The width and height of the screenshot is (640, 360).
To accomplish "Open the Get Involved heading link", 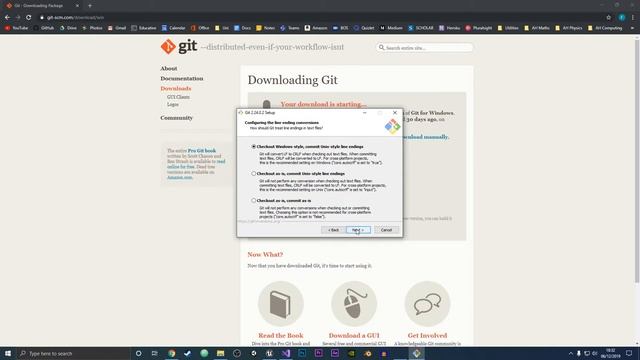I will point(427,336).
